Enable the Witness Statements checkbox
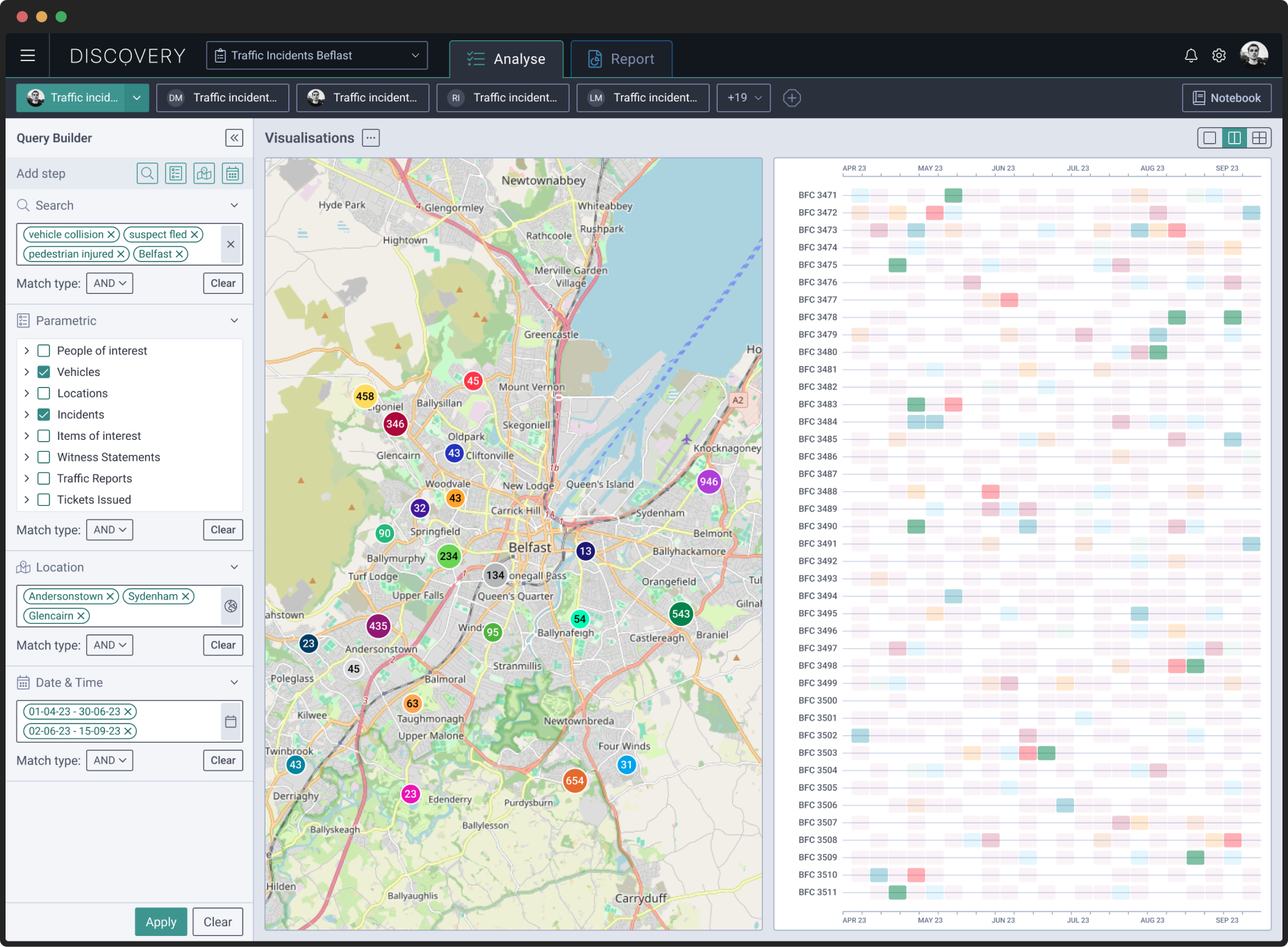The width and height of the screenshot is (1288, 947). (44, 457)
